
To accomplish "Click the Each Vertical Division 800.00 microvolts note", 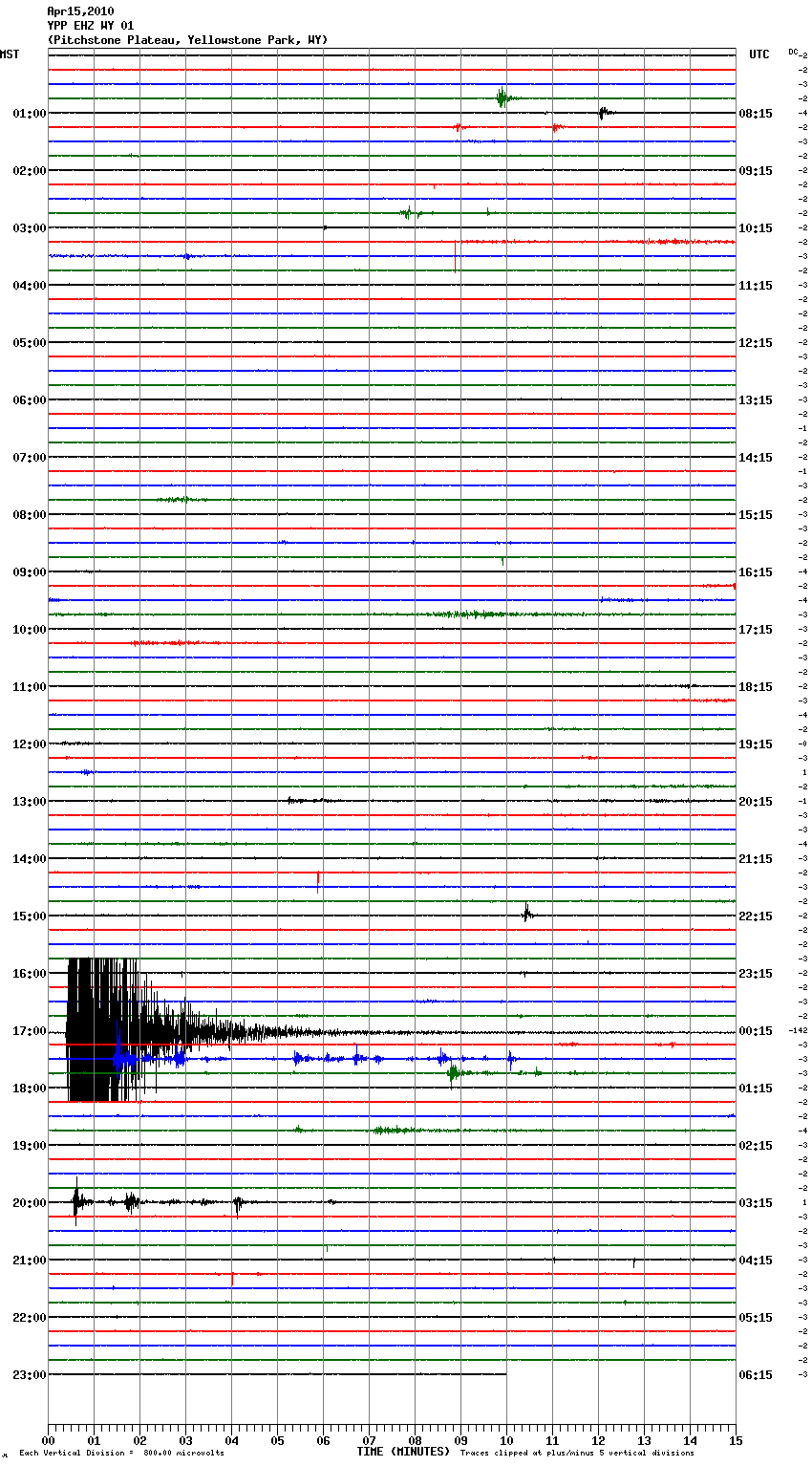I will (121, 1454).
